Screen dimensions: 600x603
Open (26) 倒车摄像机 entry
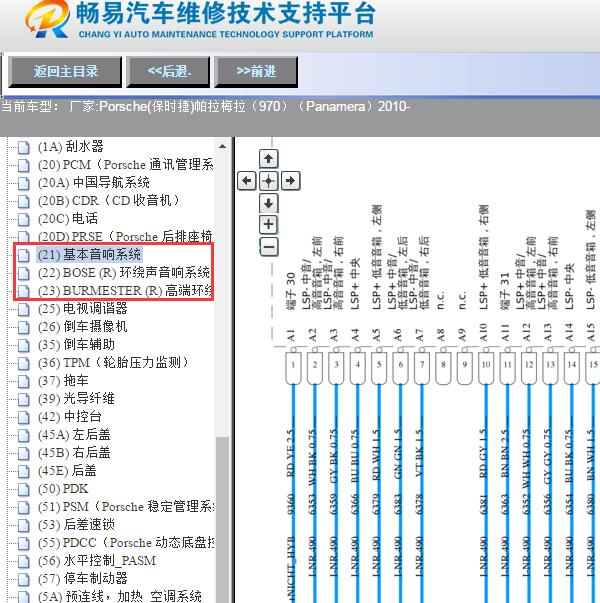tap(83, 326)
